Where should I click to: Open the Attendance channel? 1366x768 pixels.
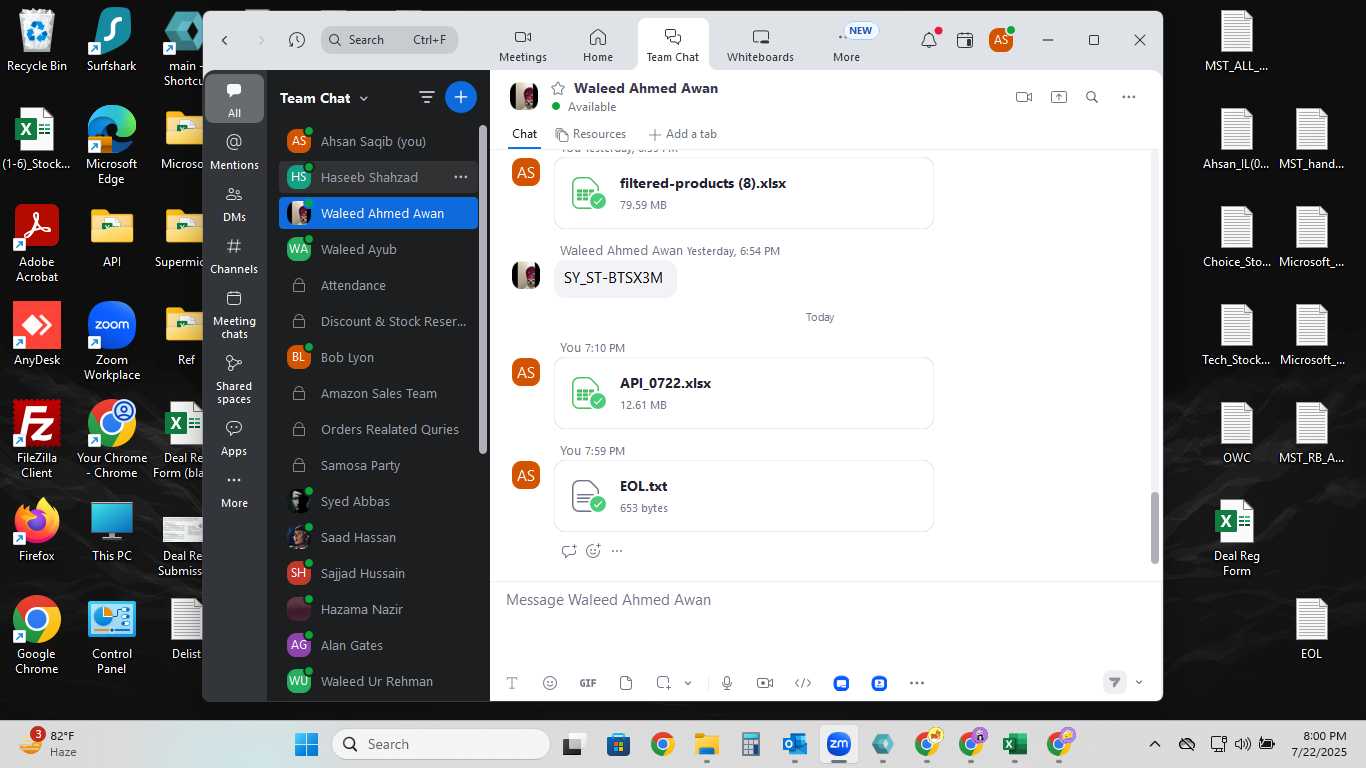coord(378,285)
